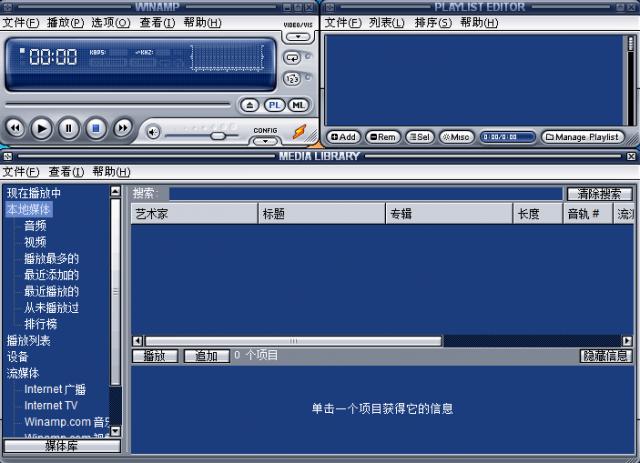
Task: Sort by 长度 column header
Action: (x=538, y=214)
